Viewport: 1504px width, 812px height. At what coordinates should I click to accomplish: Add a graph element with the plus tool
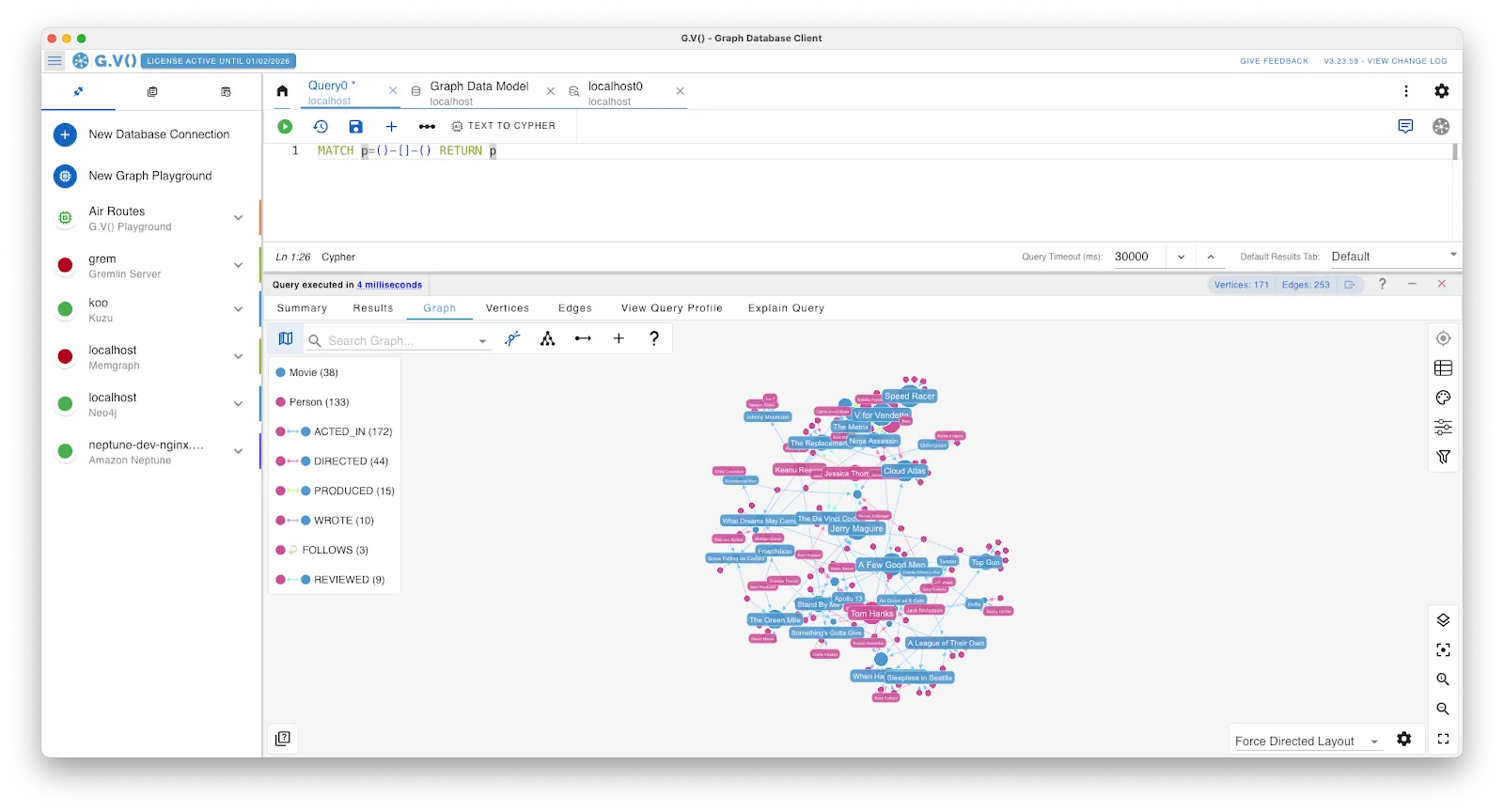coord(619,338)
